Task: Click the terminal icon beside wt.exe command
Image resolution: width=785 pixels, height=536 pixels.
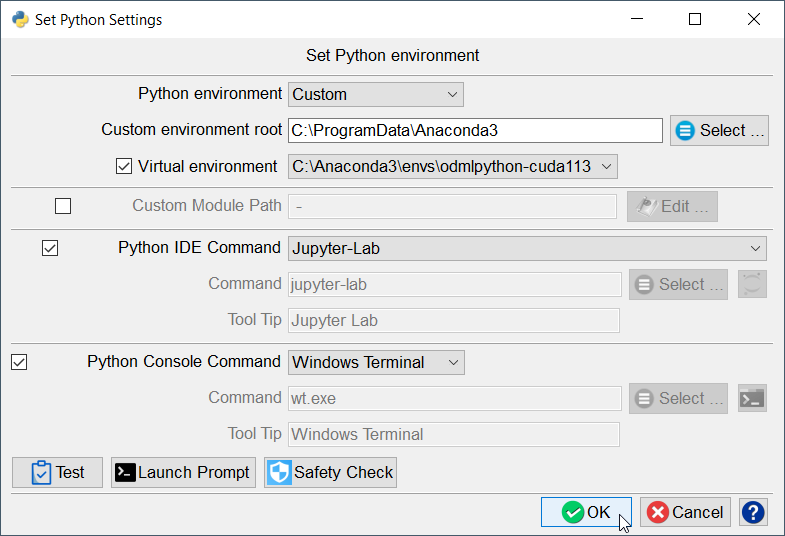Action: [x=752, y=398]
